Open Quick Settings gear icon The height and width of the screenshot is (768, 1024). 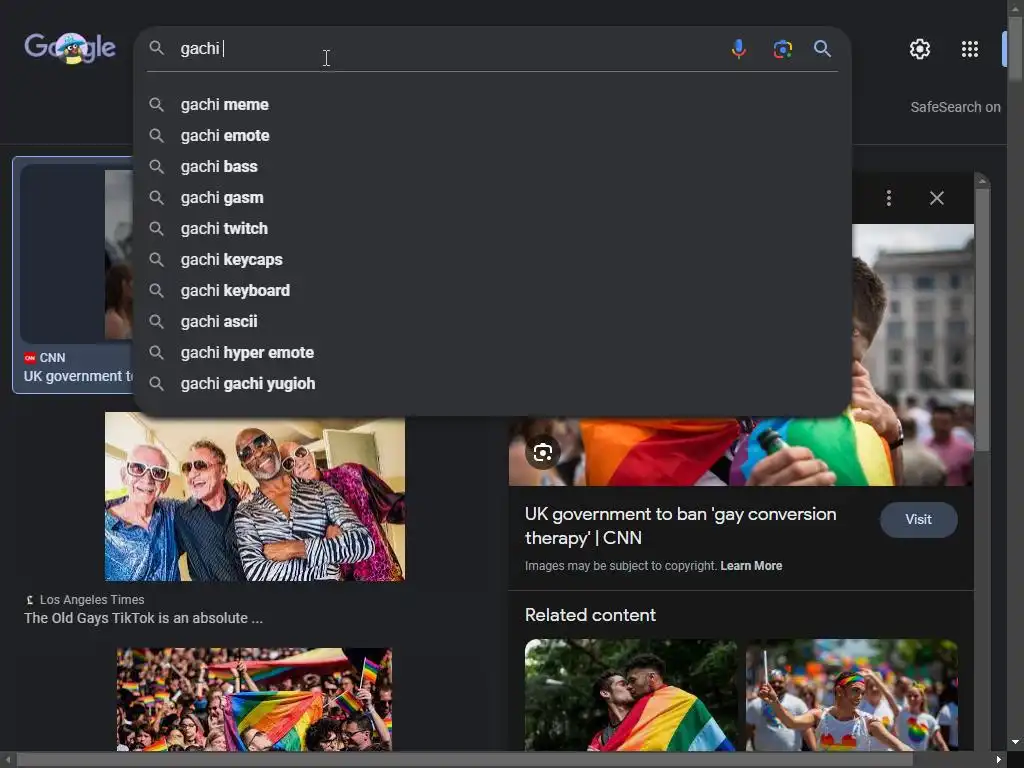coord(920,49)
